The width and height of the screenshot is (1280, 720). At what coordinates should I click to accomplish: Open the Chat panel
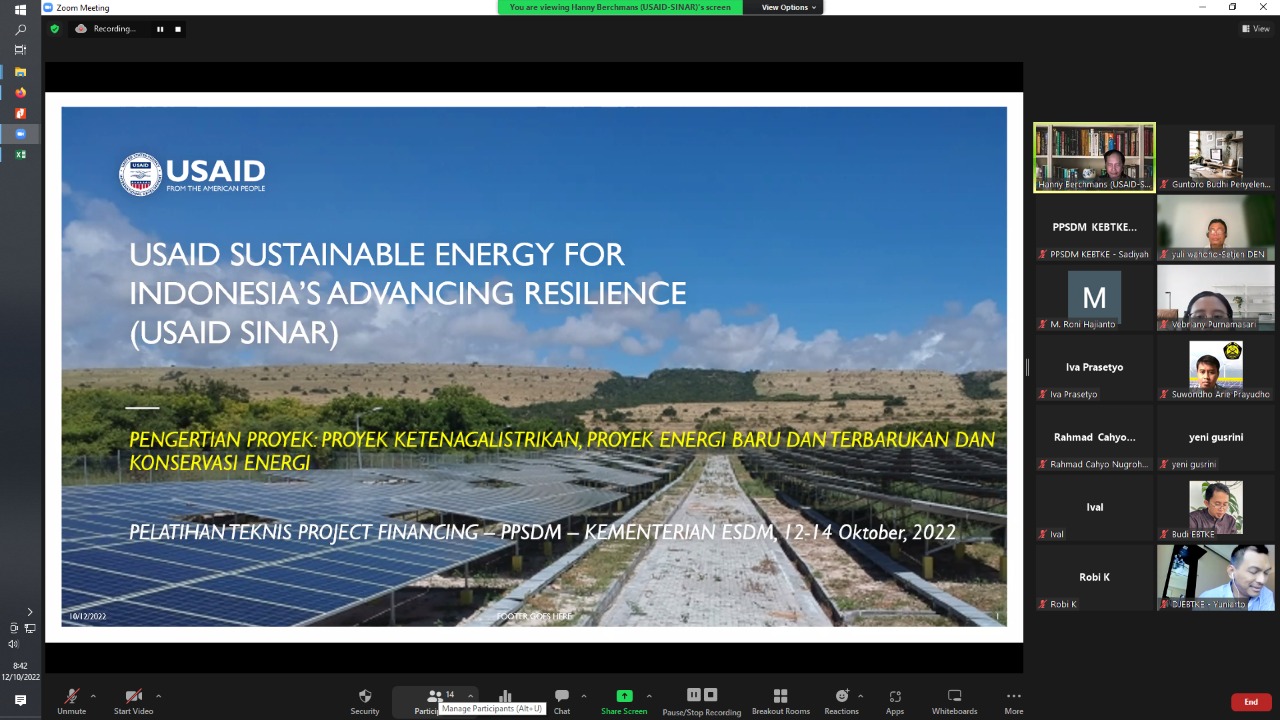(x=562, y=701)
